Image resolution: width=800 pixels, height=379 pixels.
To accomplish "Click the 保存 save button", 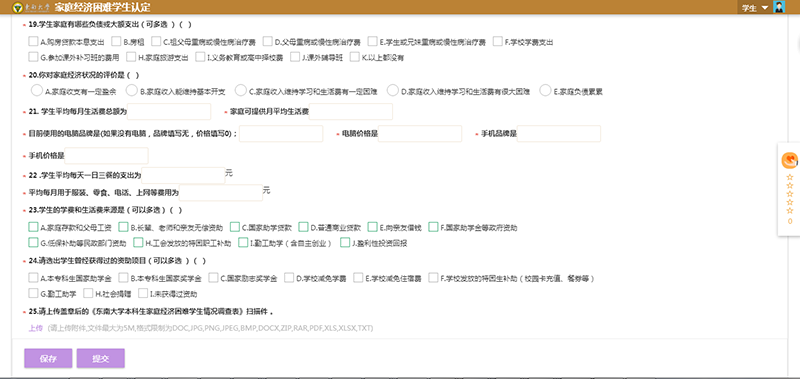I will point(48,359).
